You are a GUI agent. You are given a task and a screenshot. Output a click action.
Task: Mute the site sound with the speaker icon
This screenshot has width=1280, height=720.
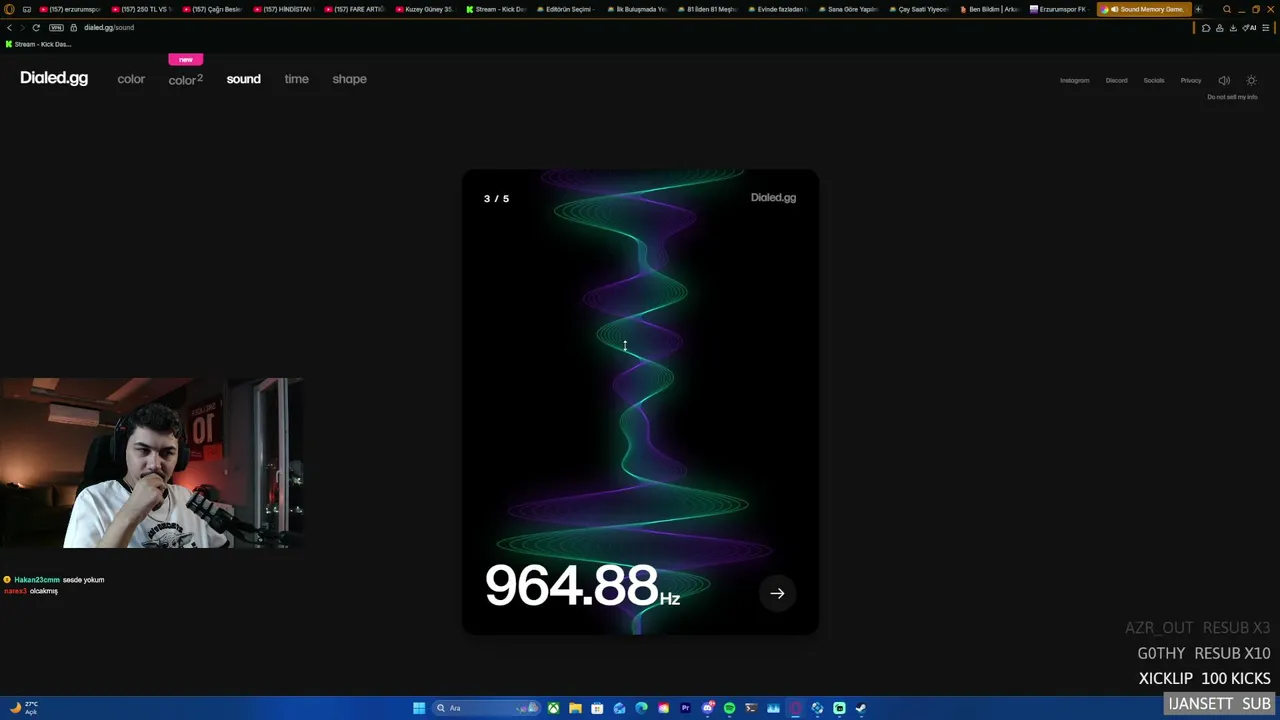pos(1224,80)
